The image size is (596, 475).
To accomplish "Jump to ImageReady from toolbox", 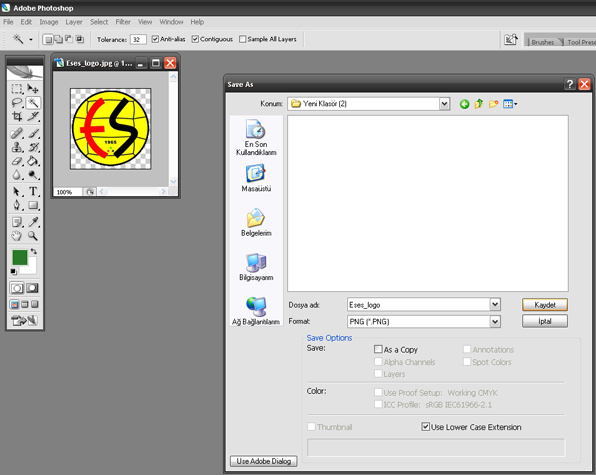I will 25,321.
